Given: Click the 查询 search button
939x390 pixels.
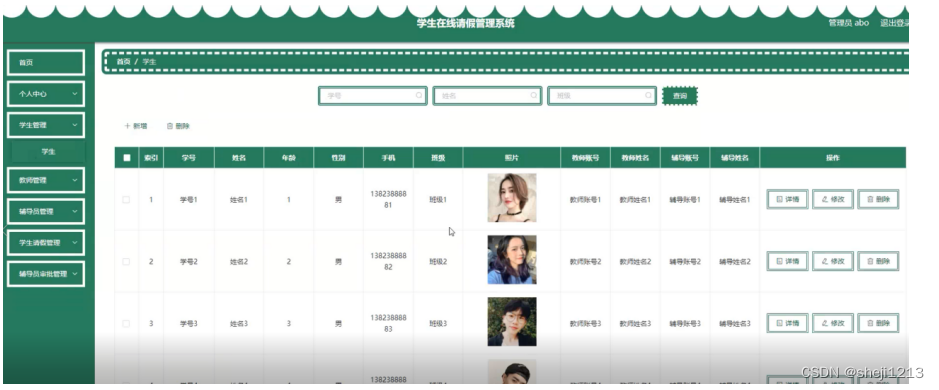Looking at the screenshot, I should point(680,96).
